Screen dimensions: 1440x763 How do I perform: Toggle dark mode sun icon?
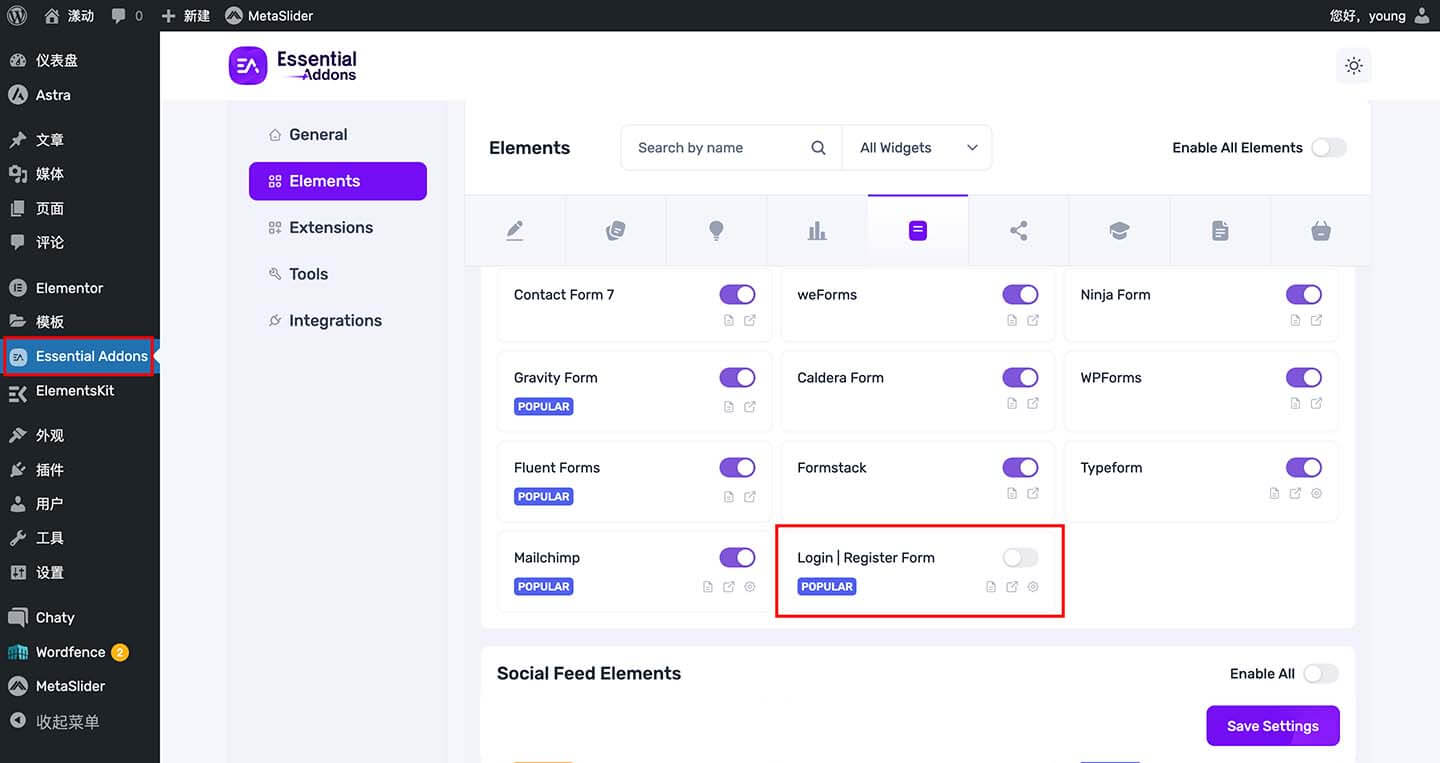point(1353,66)
